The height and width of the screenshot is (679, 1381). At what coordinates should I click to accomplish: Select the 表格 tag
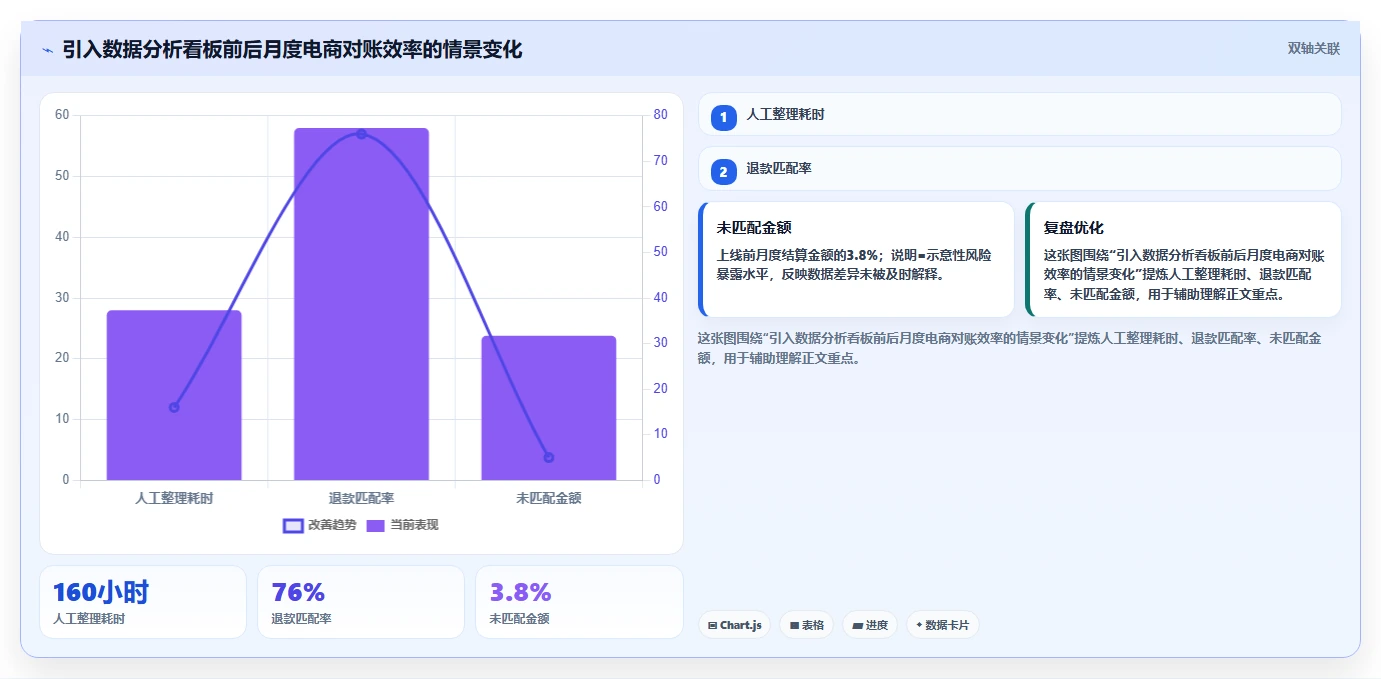tap(807, 625)
